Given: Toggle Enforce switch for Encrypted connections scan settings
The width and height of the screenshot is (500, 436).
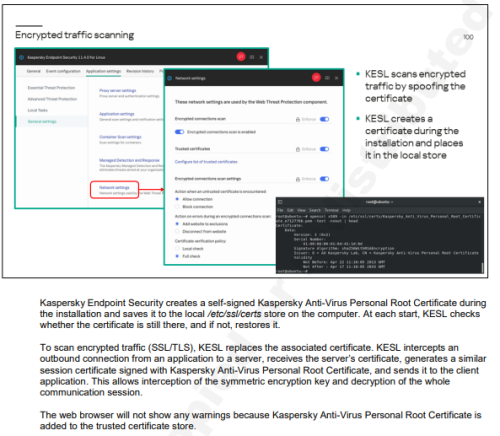Looking at the screenshot, I should pyautogui.click(x=324, y=179).
